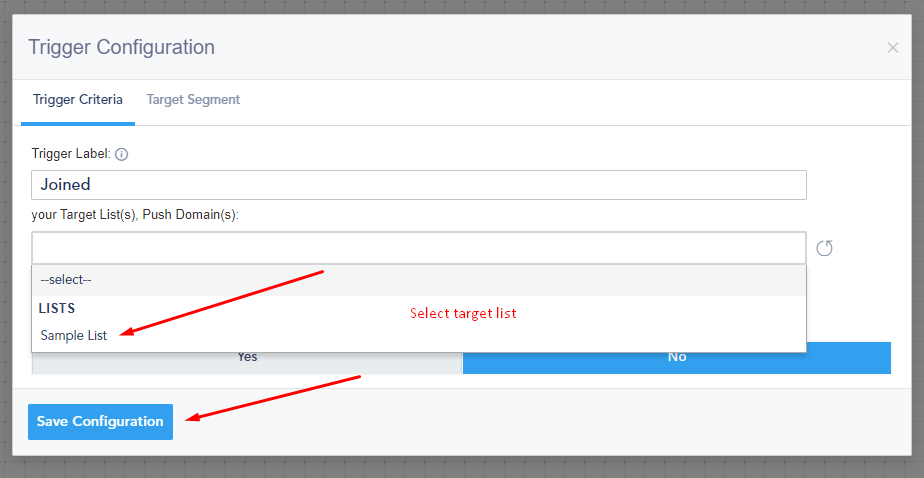Close the Trigger Configuration dialog
This screenshot has height=478, width=924.
pyautogui.click(x=892, y=48)
